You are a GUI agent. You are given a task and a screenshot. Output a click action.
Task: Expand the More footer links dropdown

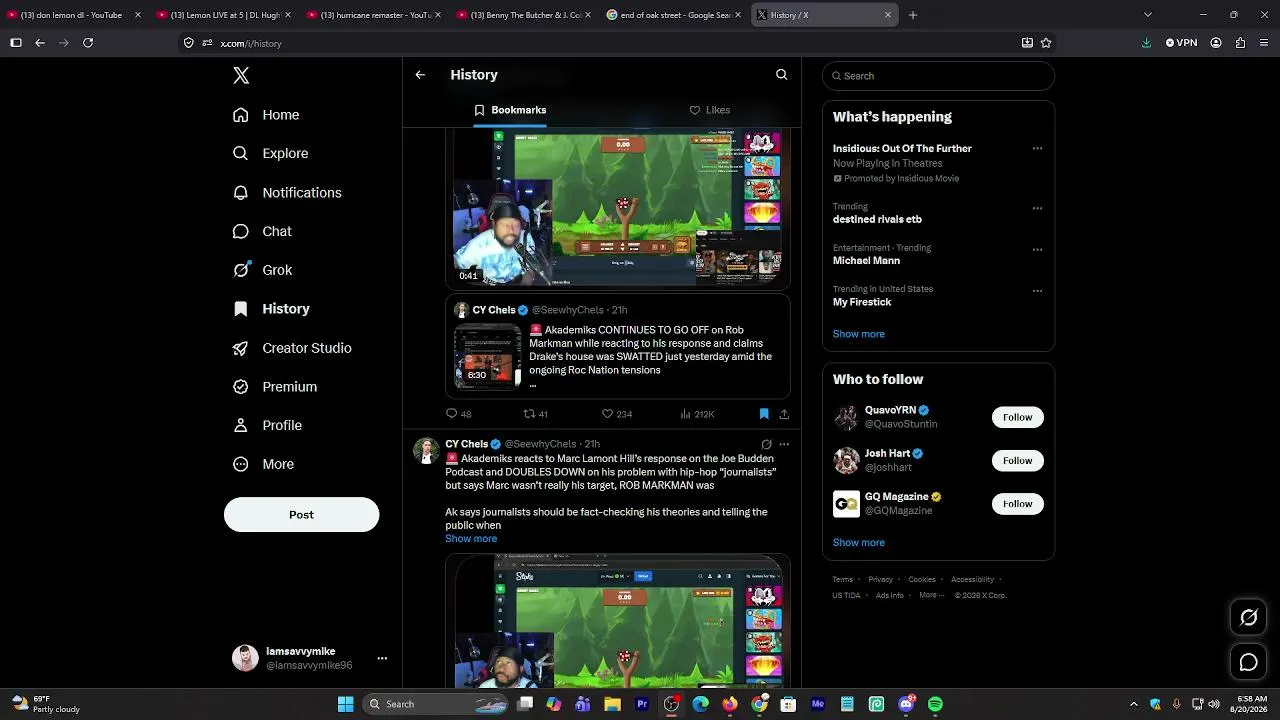(x=931, y=595)
